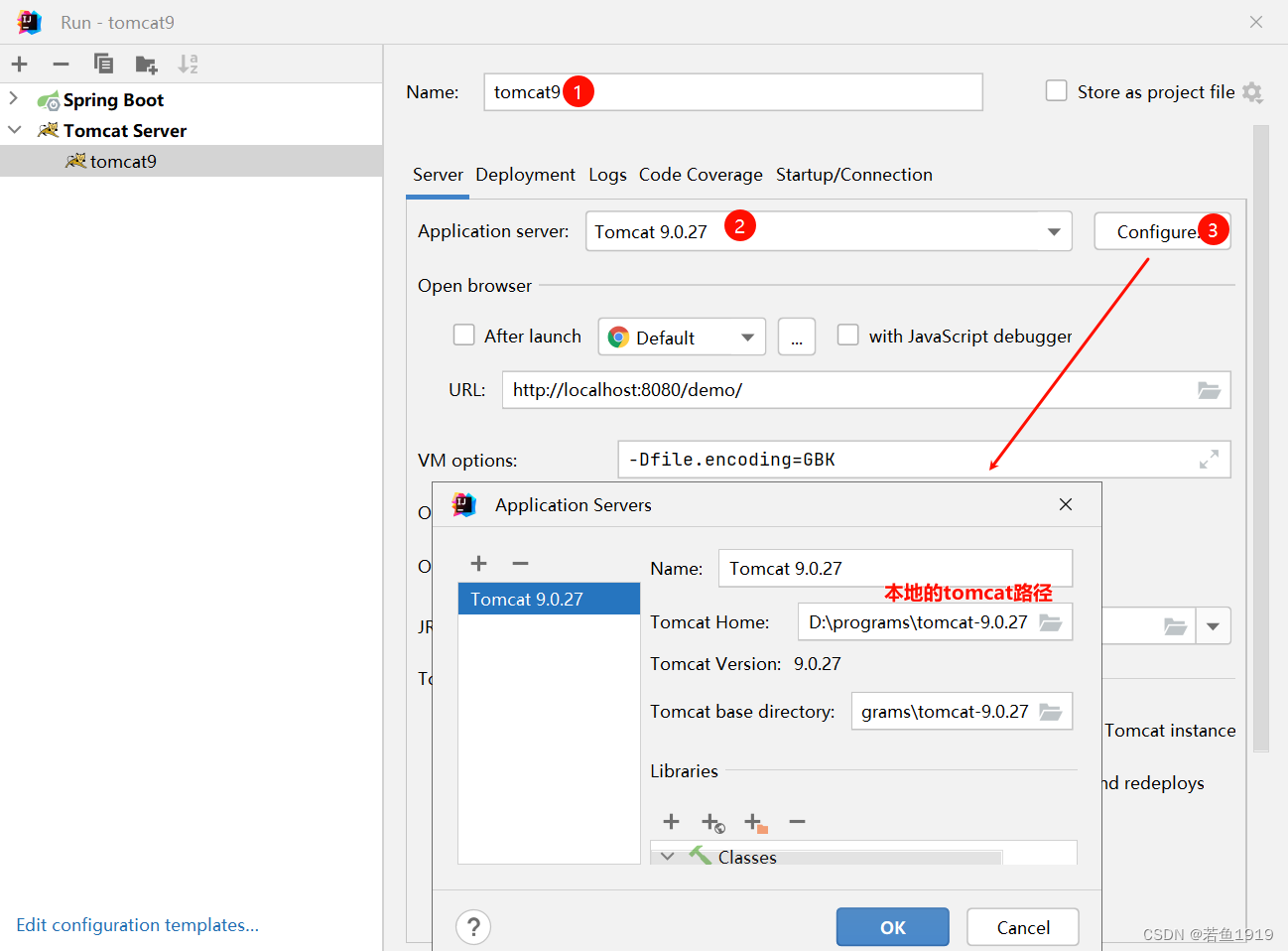The height and width of the screenshot is (951, 1288).
Task: Remove selected run configuration with minus icon
Action: point(62,65)
